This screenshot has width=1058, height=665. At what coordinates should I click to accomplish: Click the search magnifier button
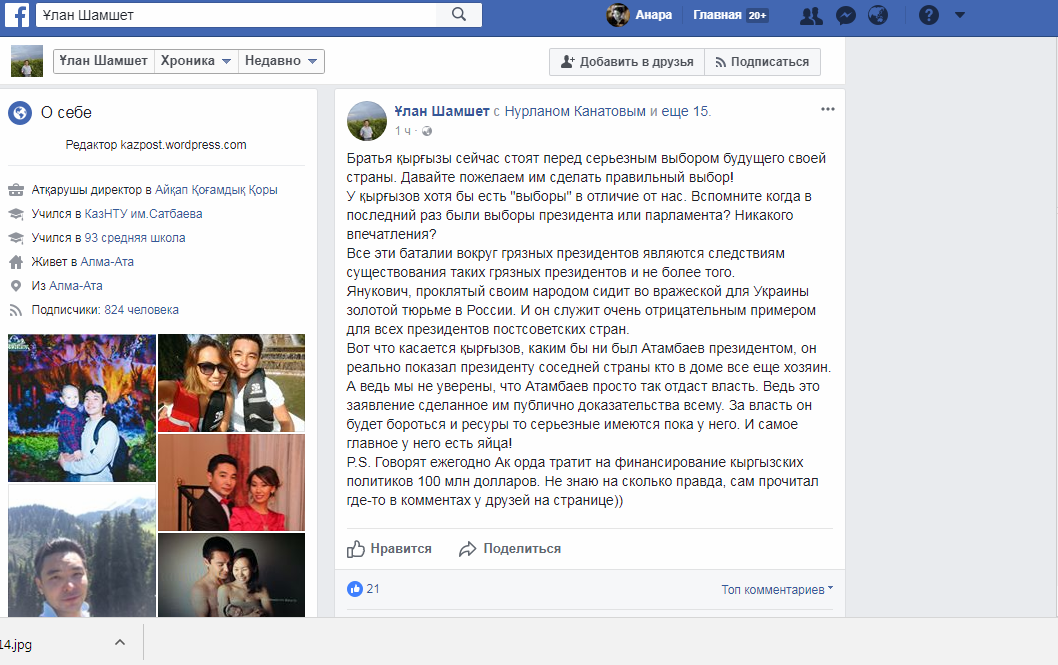click(460, 15)
